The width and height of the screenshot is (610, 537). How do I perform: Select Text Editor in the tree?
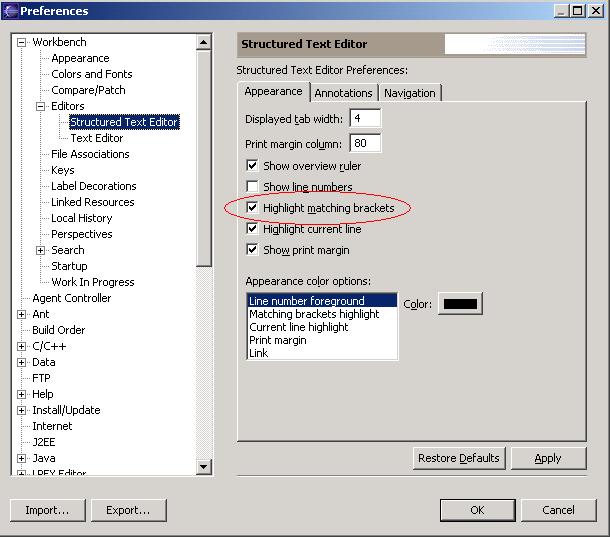pyautogui.click(x=97, y=138)
